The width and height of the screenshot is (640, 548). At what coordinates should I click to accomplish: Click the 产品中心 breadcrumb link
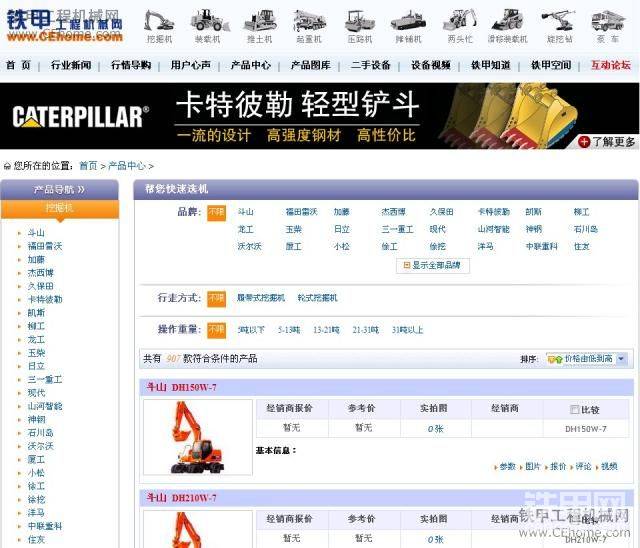click(127, 166)
